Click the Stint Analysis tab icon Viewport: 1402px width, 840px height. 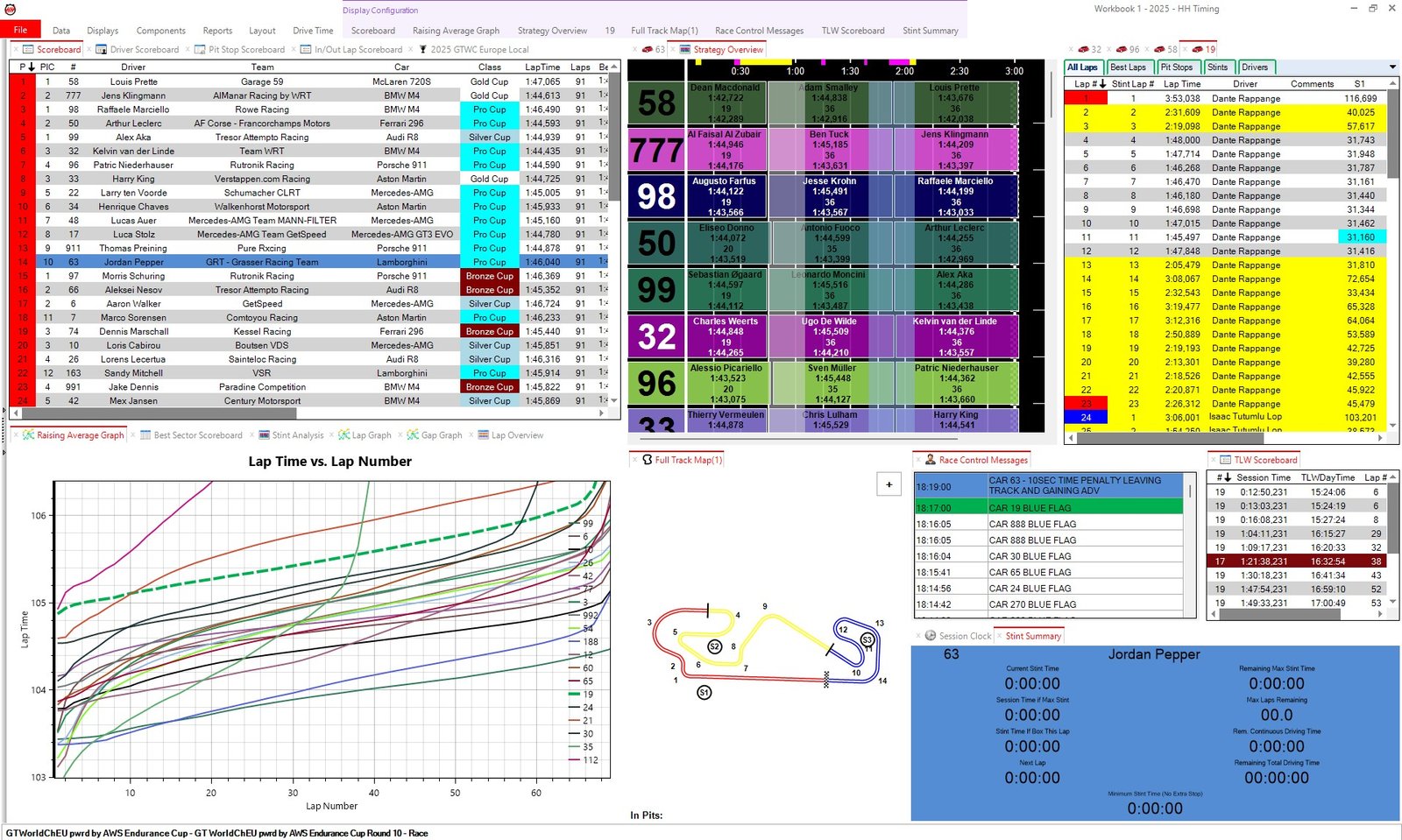tap(264, 435)
